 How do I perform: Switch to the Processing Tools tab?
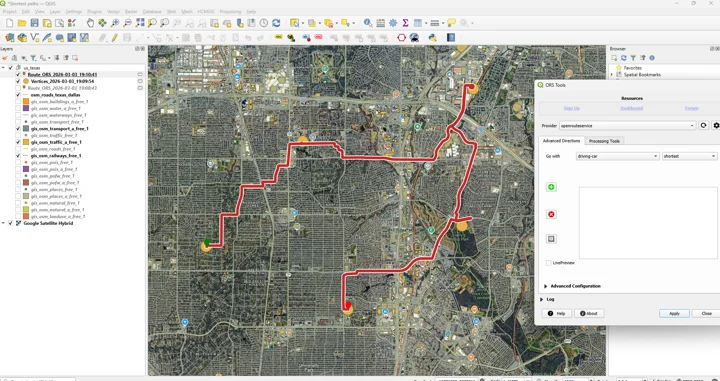pyautogui.click(x=604, y=141)
